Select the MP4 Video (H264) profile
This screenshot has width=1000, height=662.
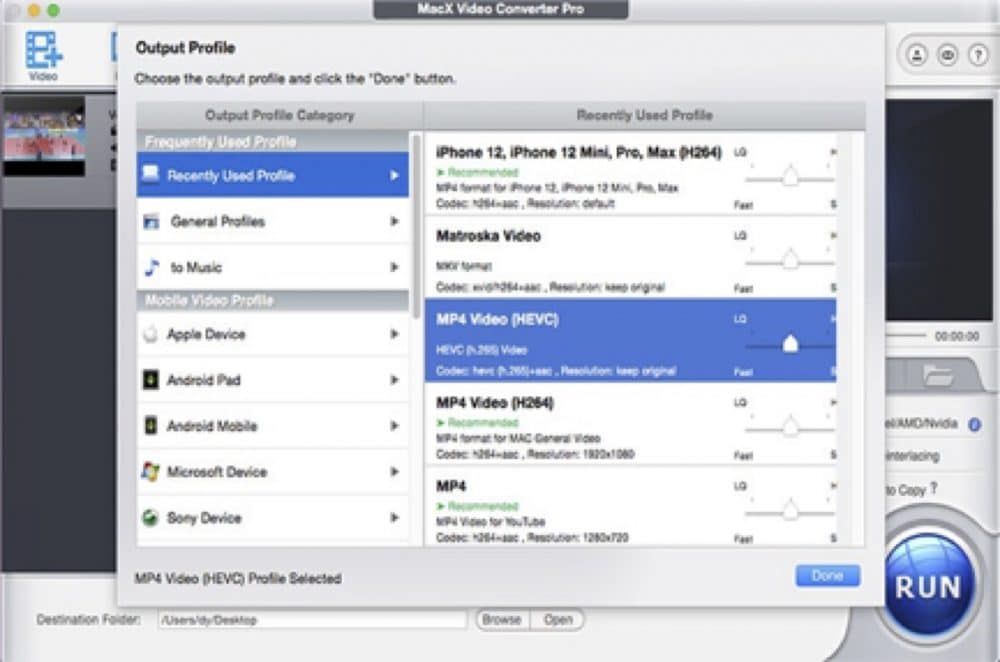pyautogui.click(x=630, y=425)
